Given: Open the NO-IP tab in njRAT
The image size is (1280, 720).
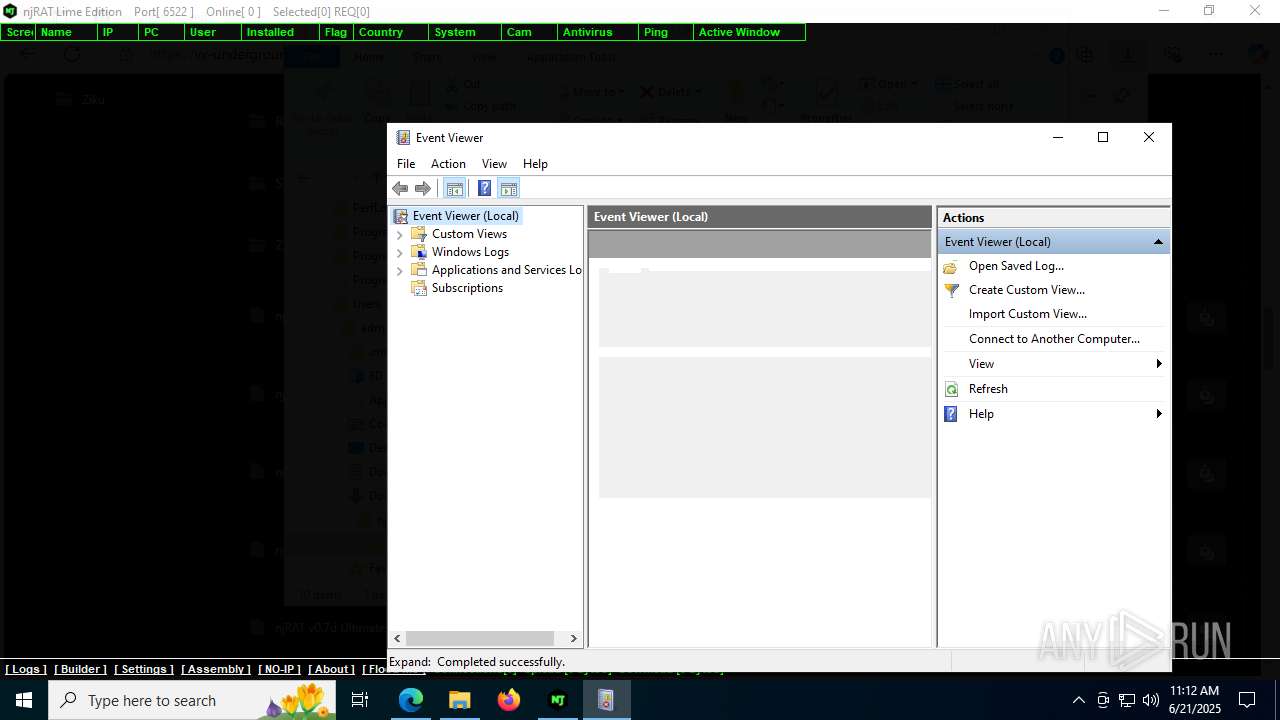Looking at the screenshot, I should coord(280,669).
